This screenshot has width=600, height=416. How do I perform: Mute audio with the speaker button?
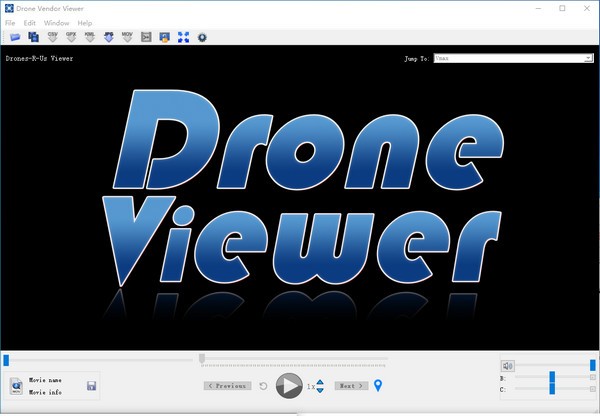point(507,366)
